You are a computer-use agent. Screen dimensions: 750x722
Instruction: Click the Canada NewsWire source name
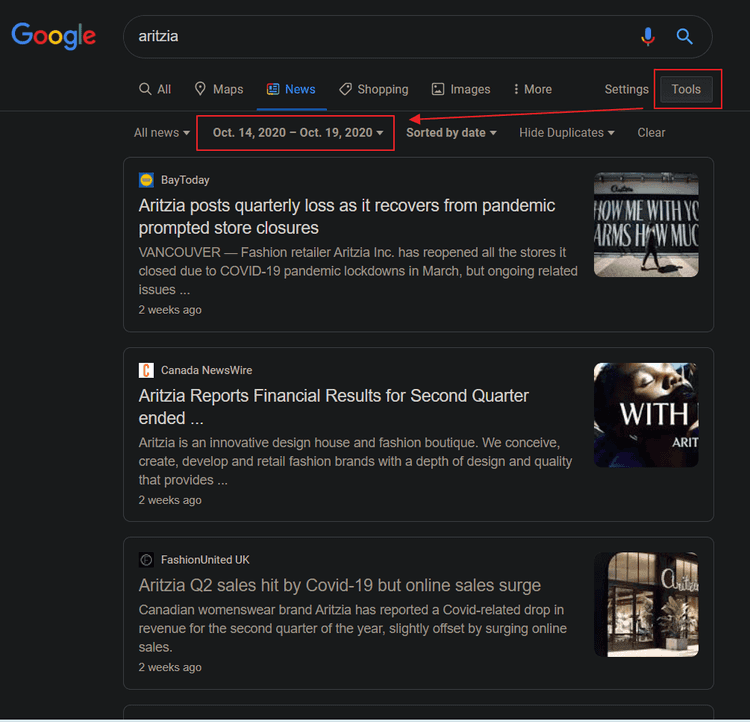coord(206,370)
